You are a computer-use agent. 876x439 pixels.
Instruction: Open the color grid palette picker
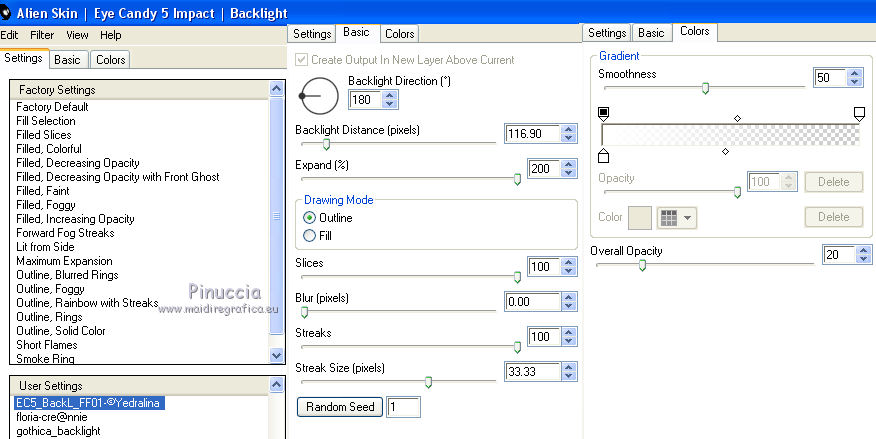point(677,218)
